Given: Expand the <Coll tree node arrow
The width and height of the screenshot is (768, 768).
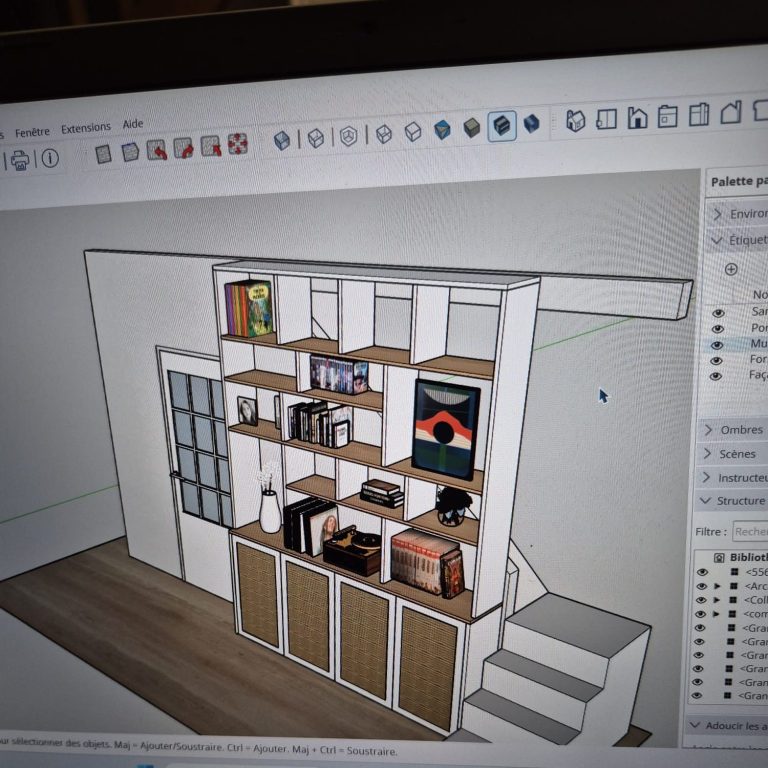Looking at the screenshot, I should 717,600.
